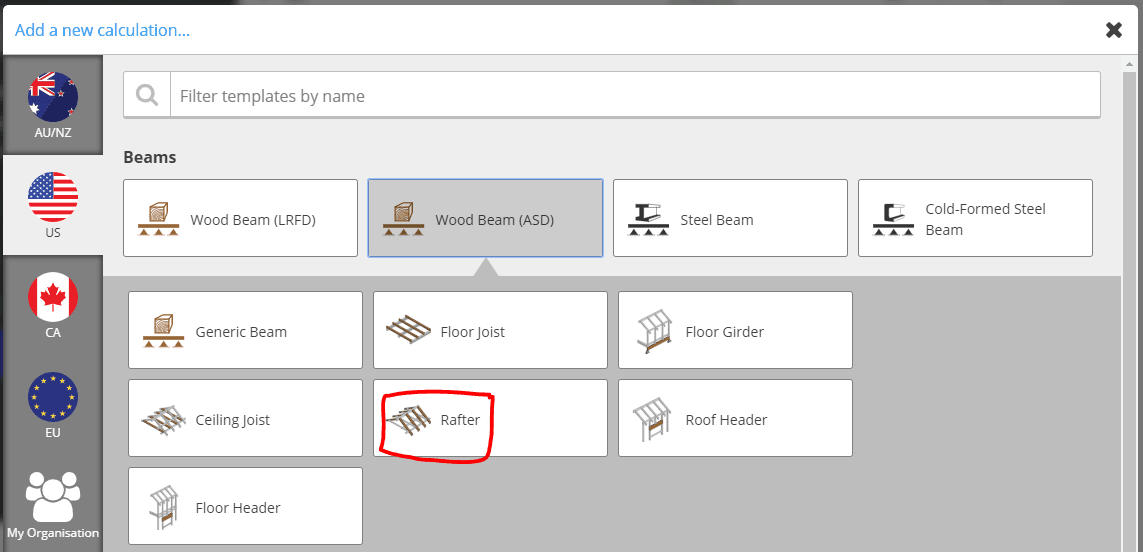Image resolution: width=1143 pixels, height=552 pixels.
Task: Expand the Steel Beam category
Action: point(730,218)
